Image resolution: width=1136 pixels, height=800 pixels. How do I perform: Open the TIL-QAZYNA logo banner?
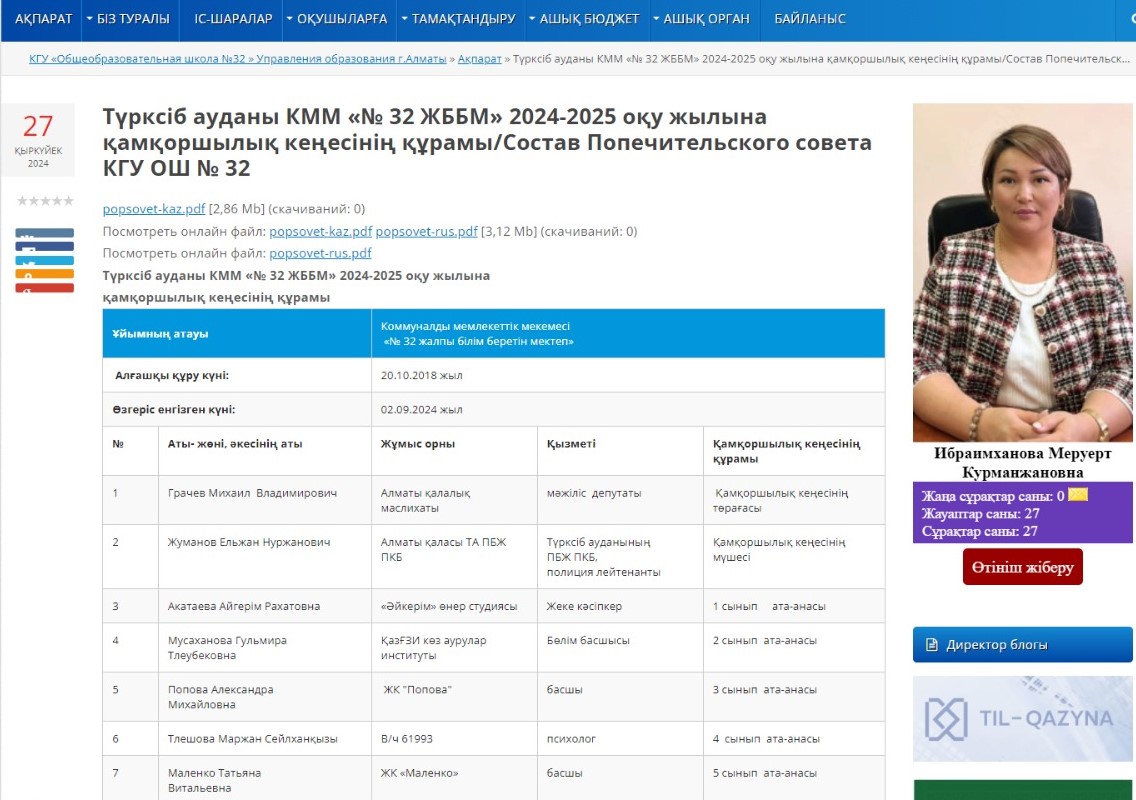tap(1022, 718)
